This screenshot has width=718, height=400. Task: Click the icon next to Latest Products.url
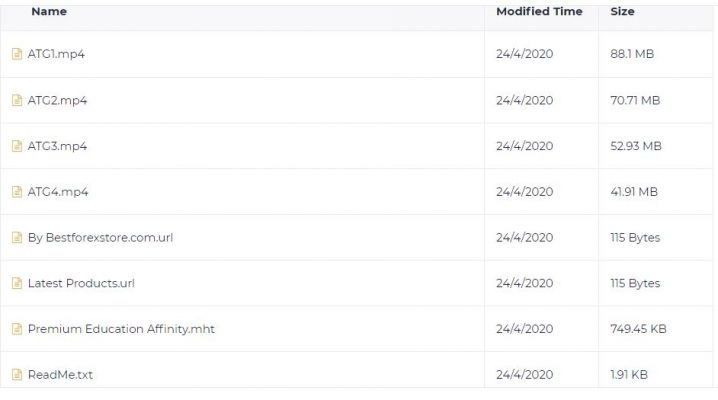[x=17, y=283]
